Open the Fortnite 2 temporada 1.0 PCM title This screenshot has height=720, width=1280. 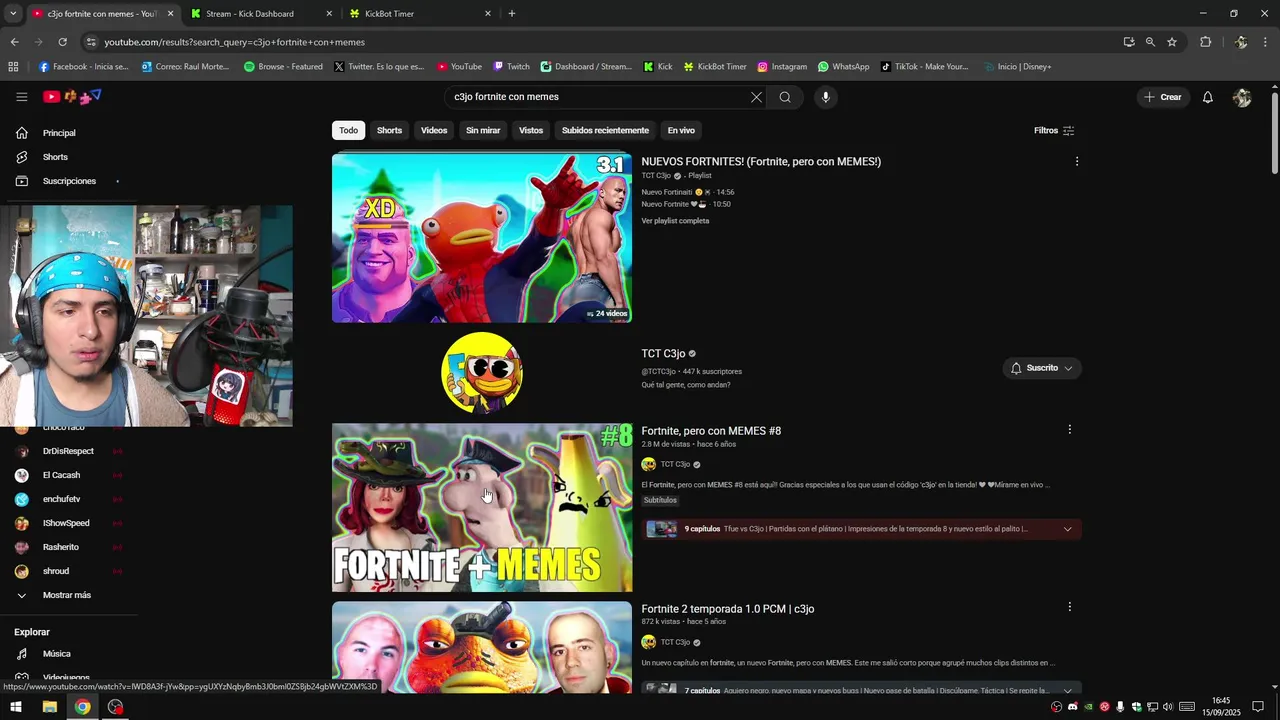728,609
